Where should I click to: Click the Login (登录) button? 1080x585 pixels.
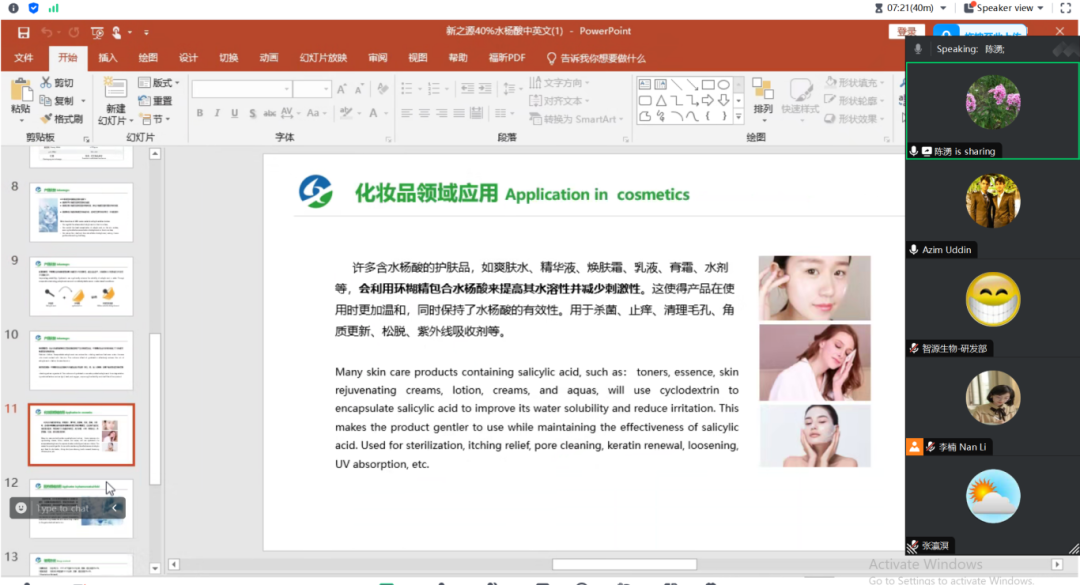pyautogui.click(x=906, y=32)
